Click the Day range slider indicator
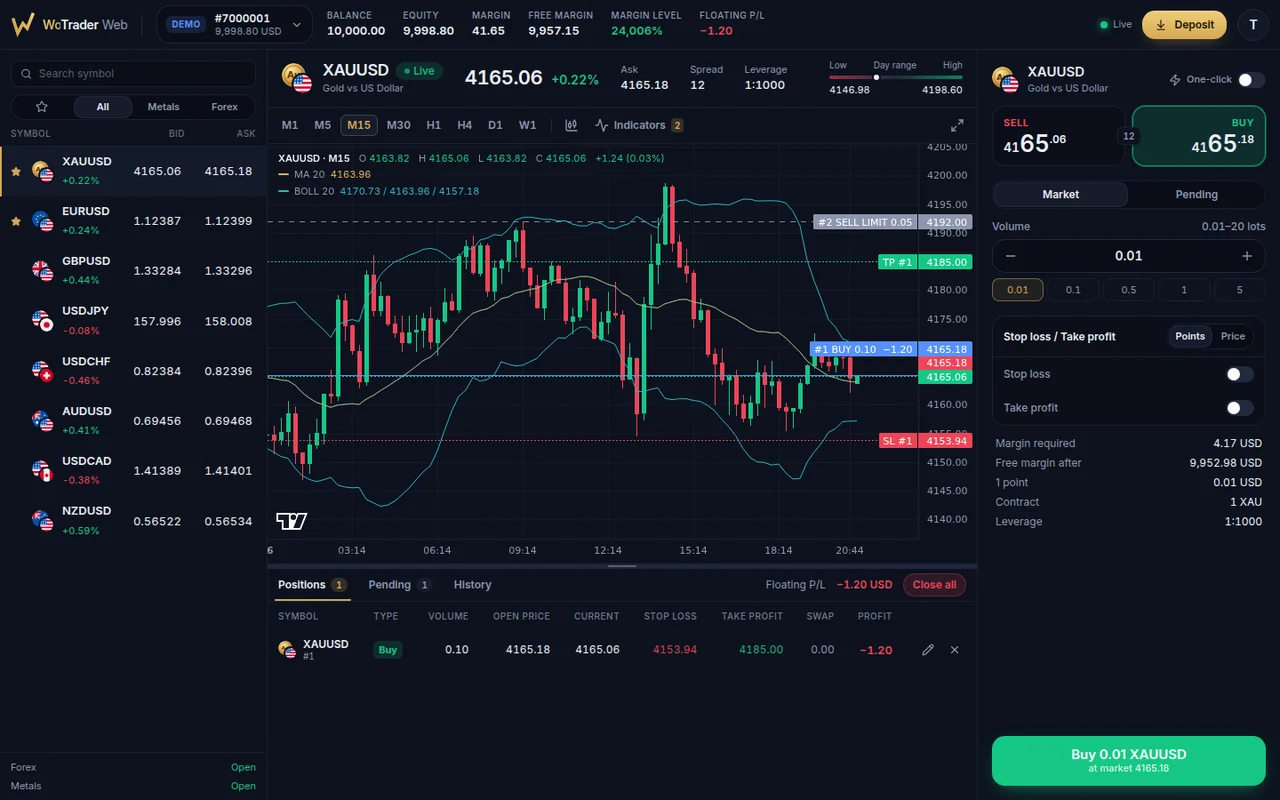 pyautogui.click(x=876, y=77)
